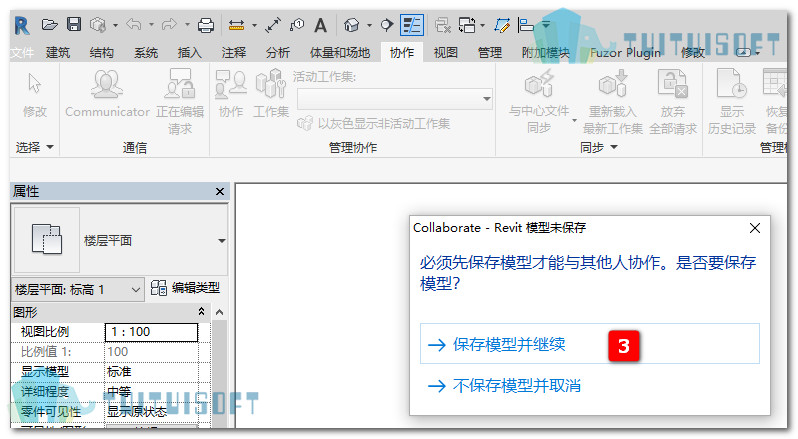Click the 显示历史记录 icon
The image size is (798, 439).
(x=731, y=102)
